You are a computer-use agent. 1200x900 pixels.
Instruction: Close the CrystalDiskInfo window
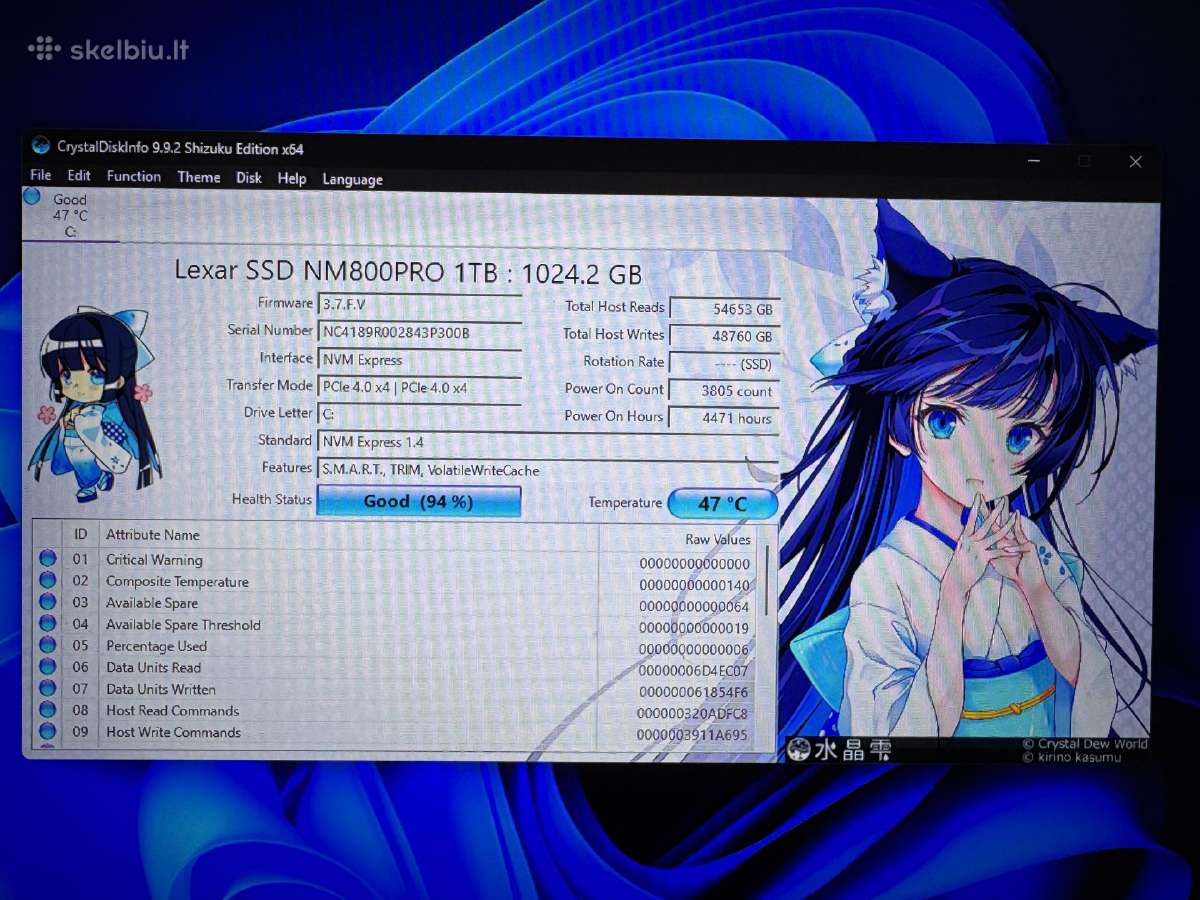pos(1135,162)
